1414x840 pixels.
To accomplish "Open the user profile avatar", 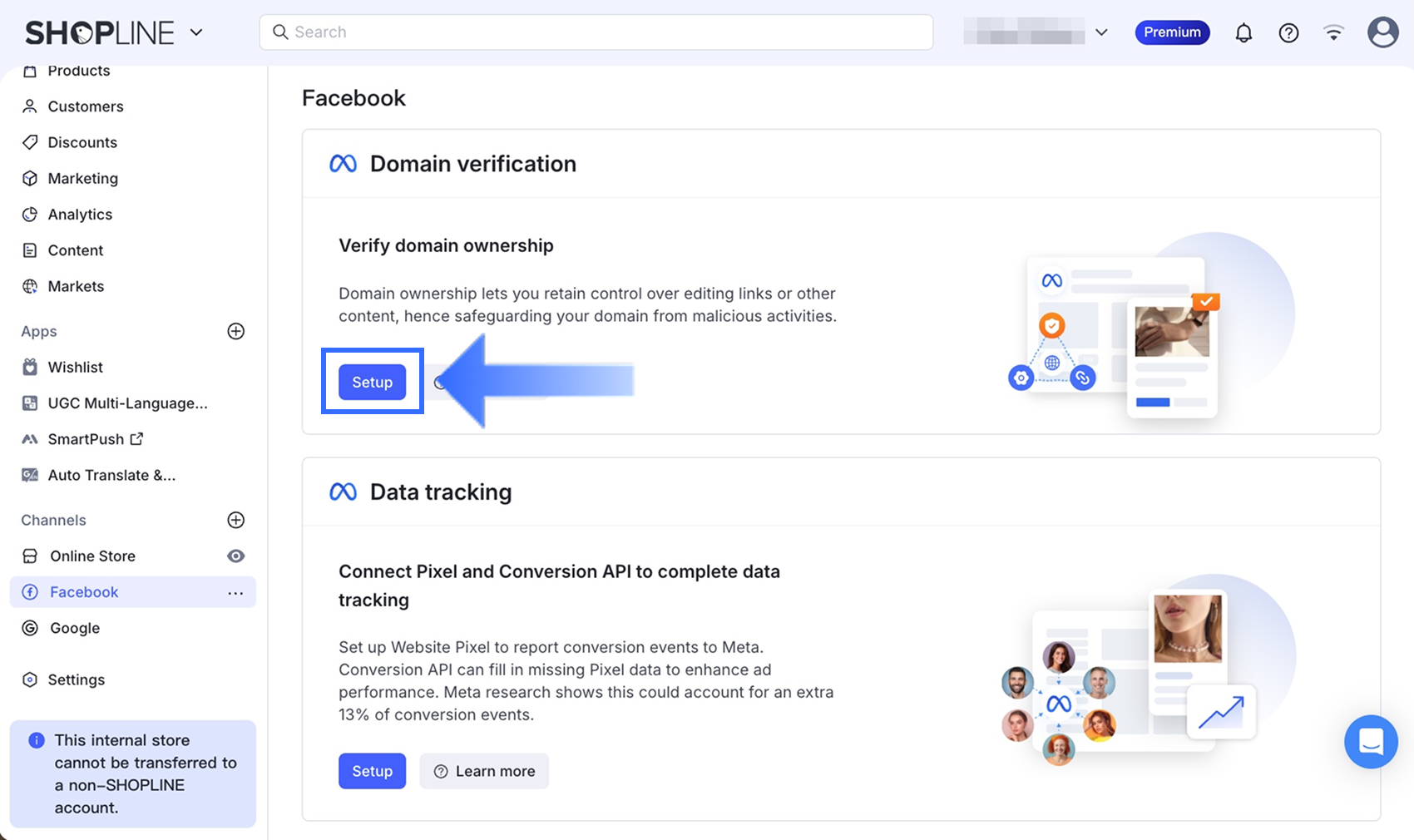I will pyautogui.click(x=1382, y=32).
